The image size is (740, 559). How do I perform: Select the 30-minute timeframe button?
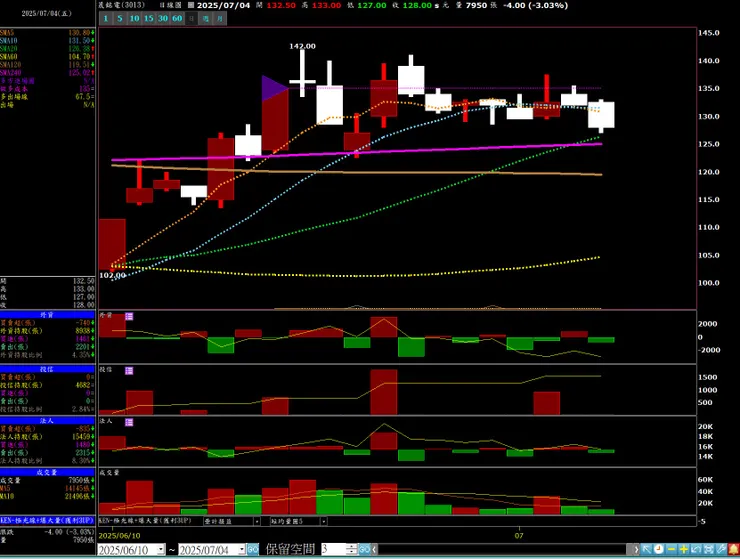[x=163, y=18]
